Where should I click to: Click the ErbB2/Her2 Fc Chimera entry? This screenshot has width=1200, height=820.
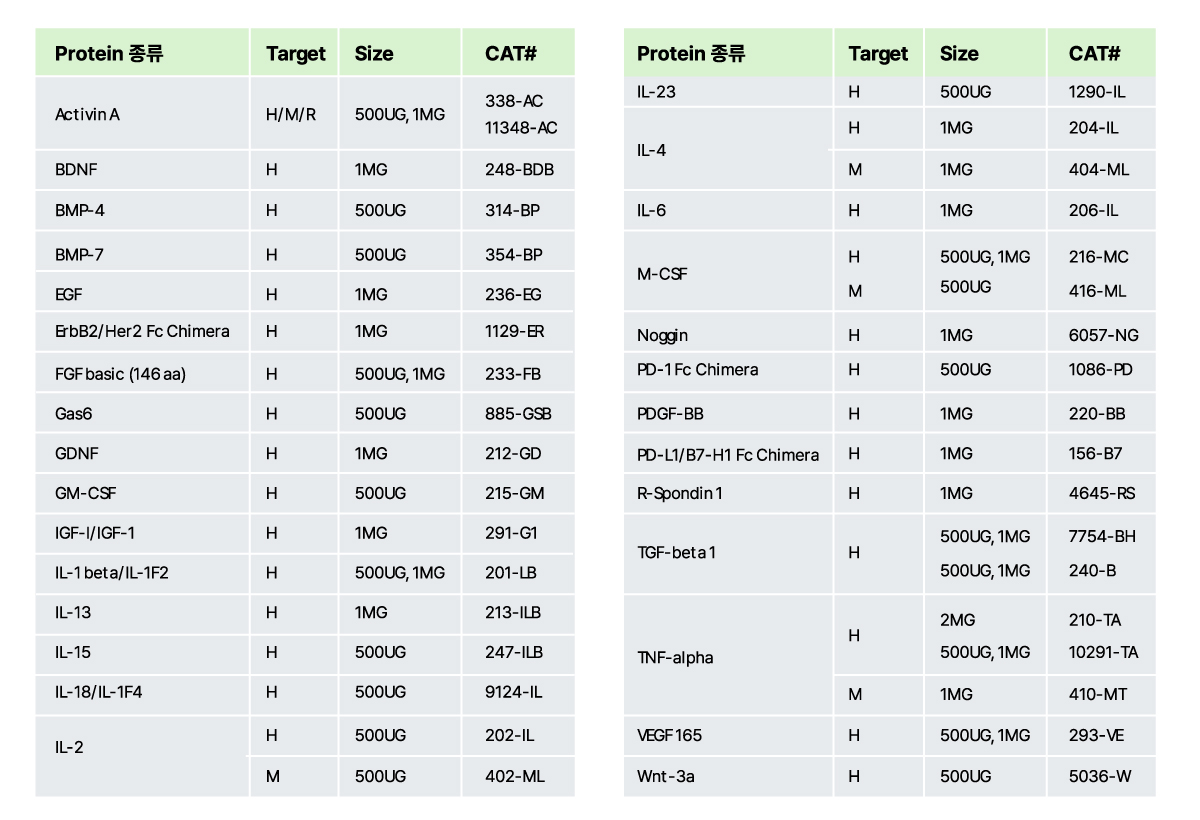[142, 331]
